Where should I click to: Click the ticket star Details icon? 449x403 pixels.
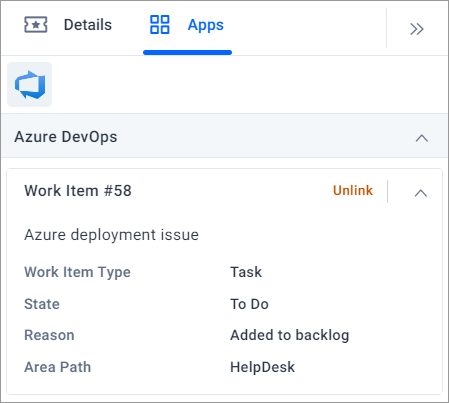pyautogui.click(x=36, y=25)
